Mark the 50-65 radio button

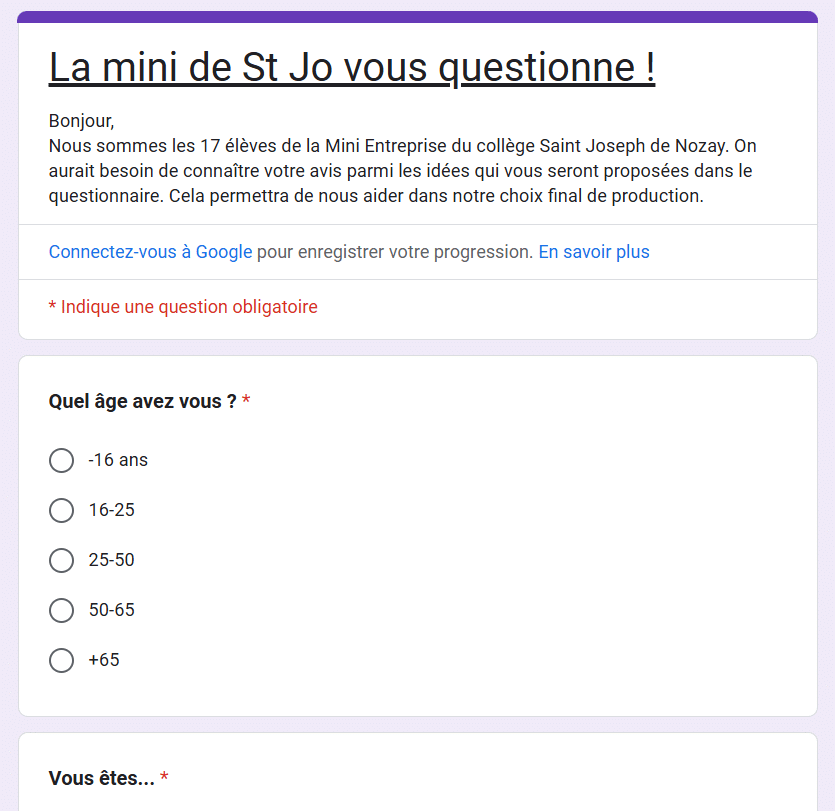61,610
